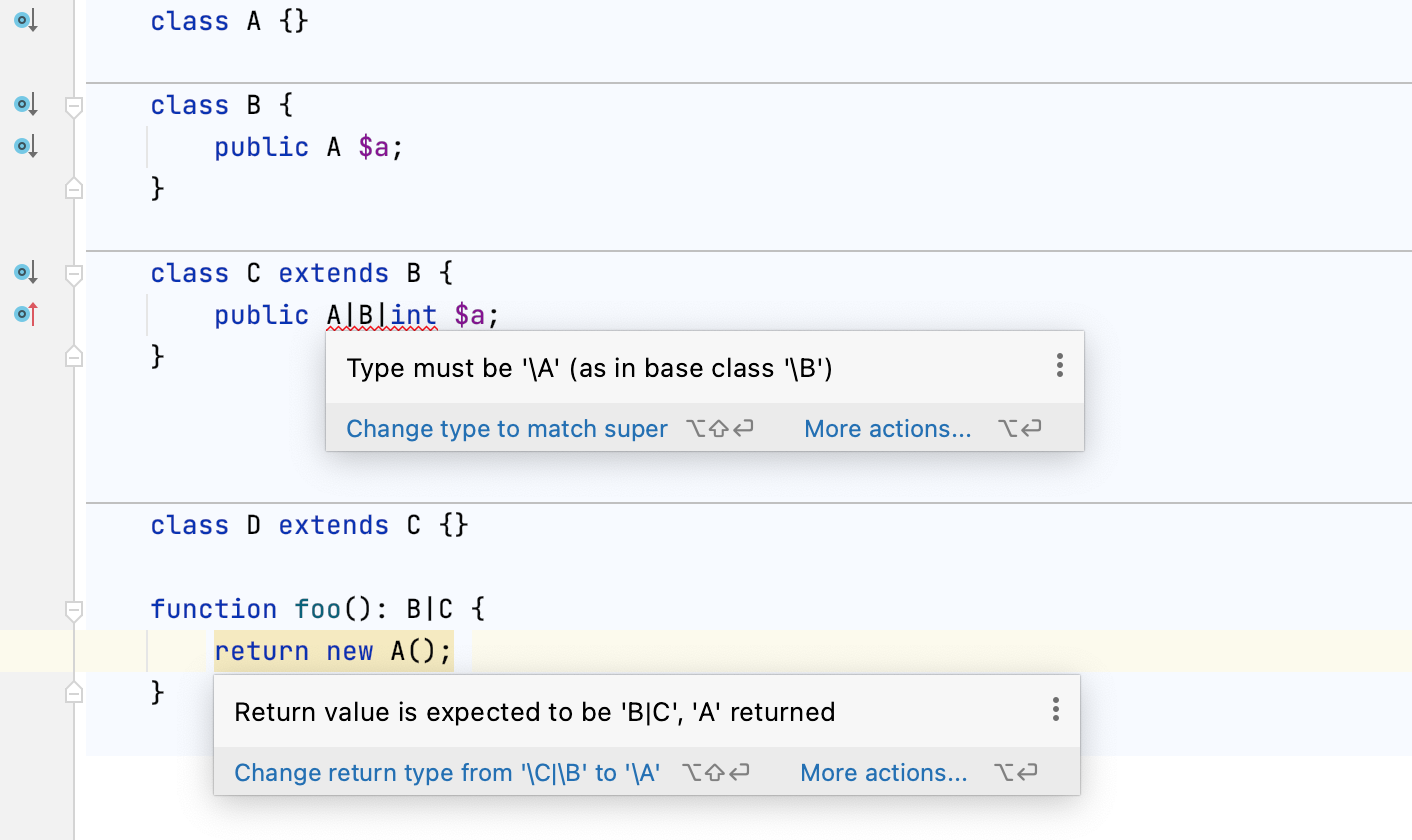The width and height of the screenshot is (1412, 840).
Task: Click the 'class D extends C' declaration
Action: click(x=290, y=524)
